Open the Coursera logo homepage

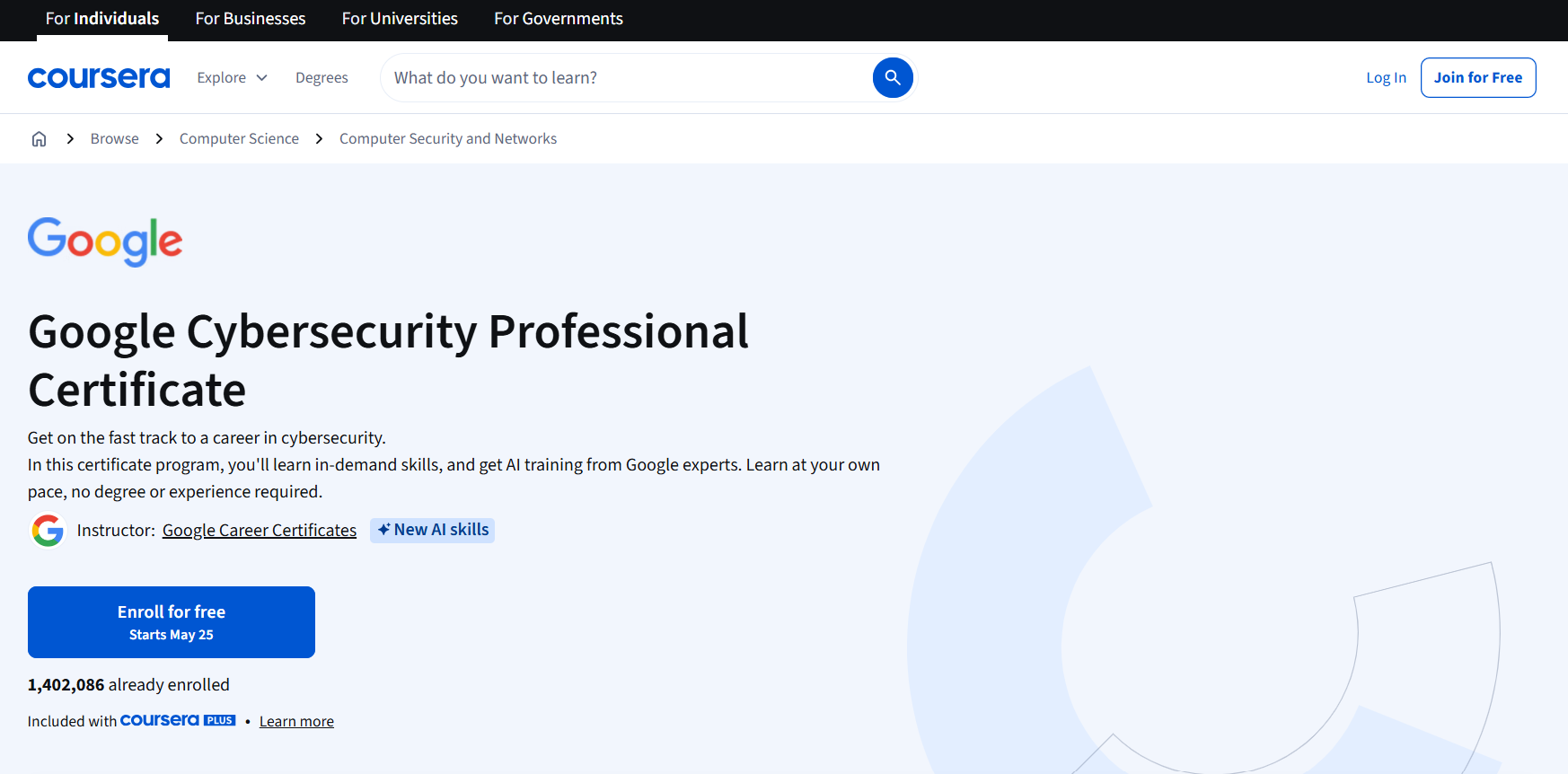99,78
